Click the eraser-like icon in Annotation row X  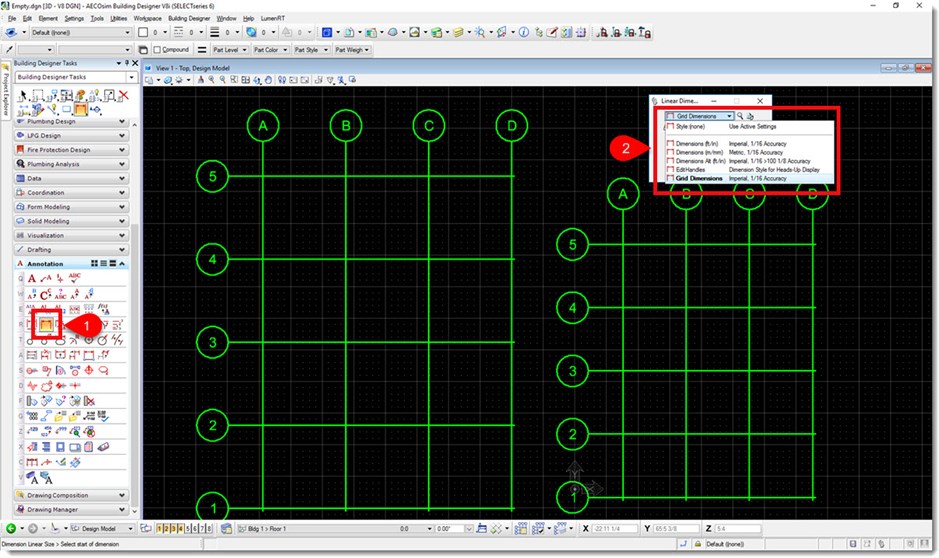tap(103, 447)
